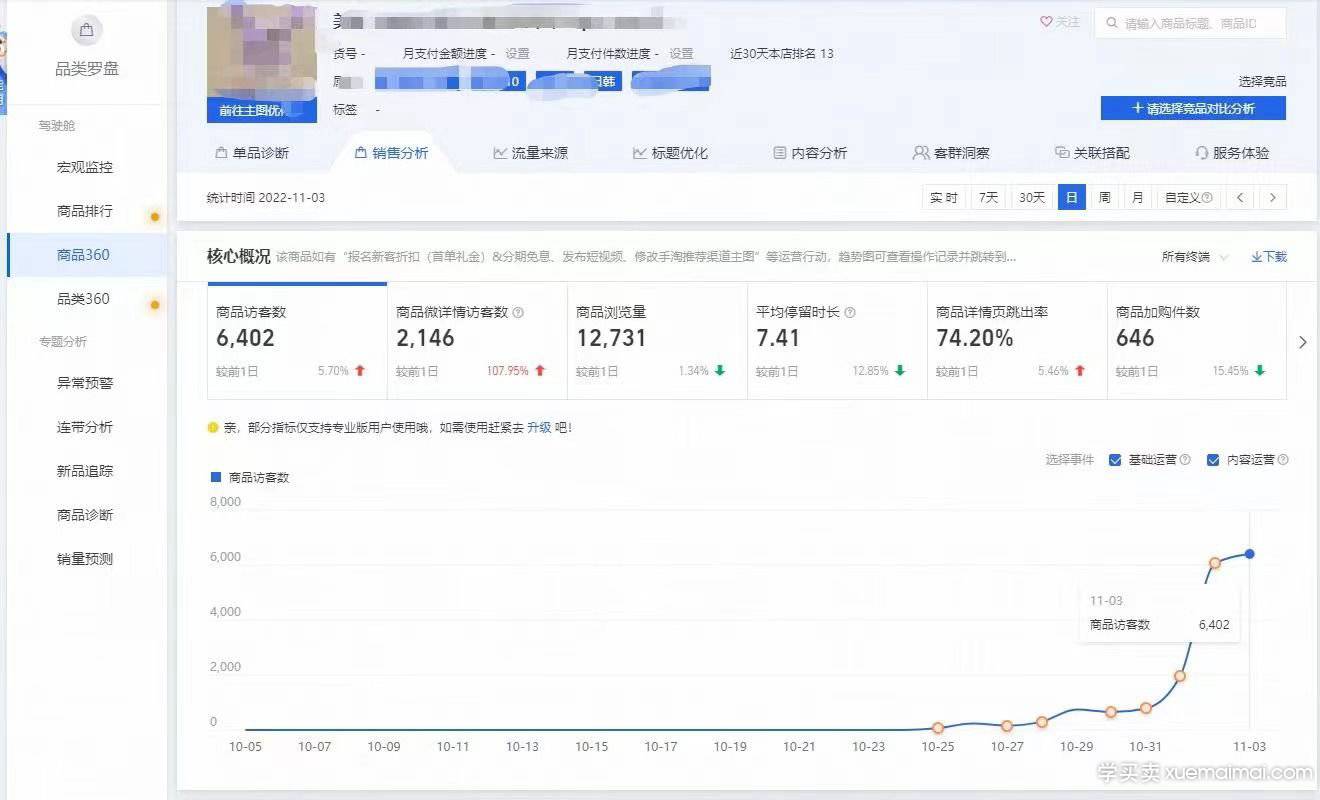Select the 商品浏览量 metric card
This screenshot has height=800, width=1320.
(657, 341)
